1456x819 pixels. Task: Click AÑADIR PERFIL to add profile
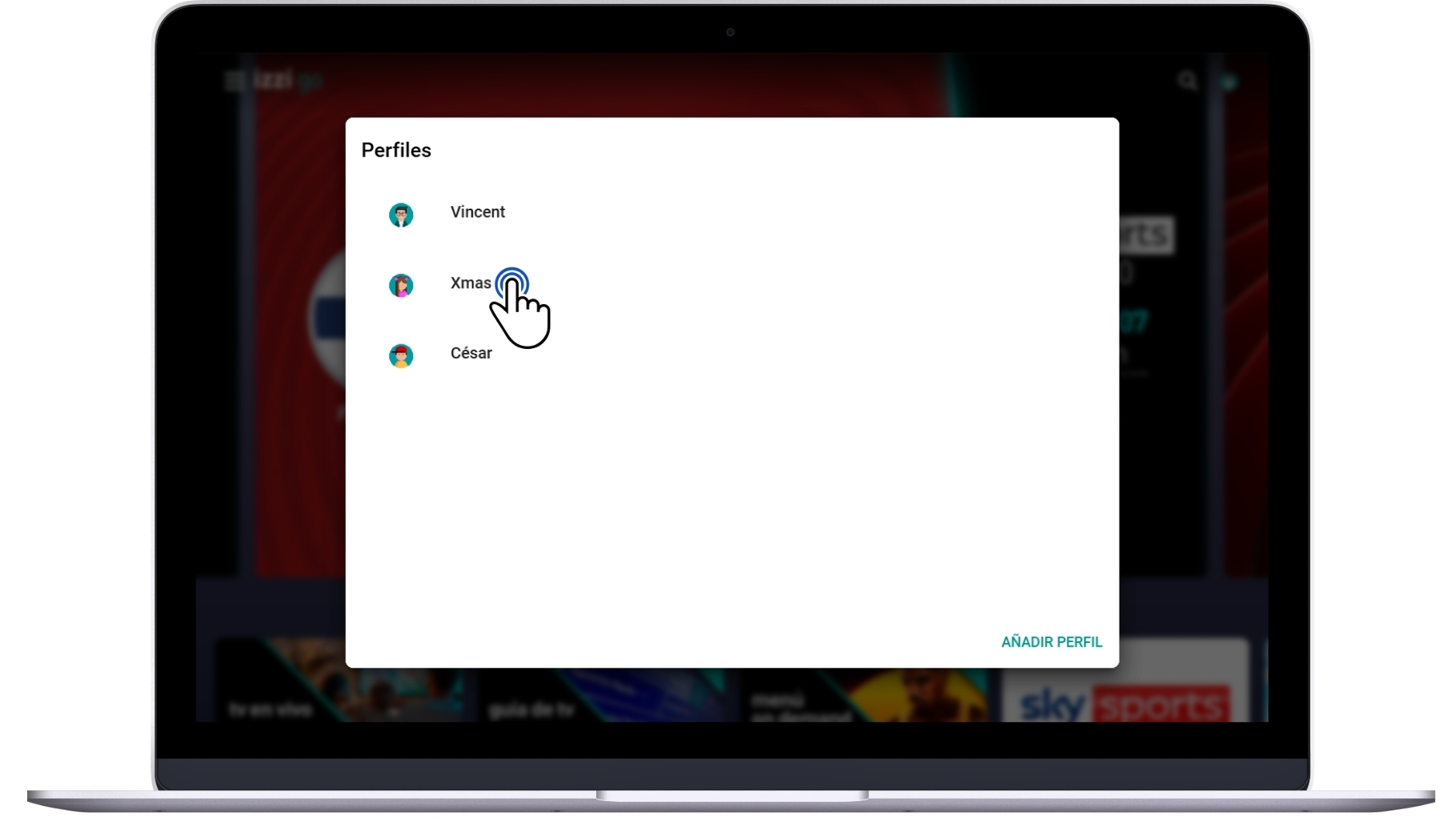(x=1051, y=642)
